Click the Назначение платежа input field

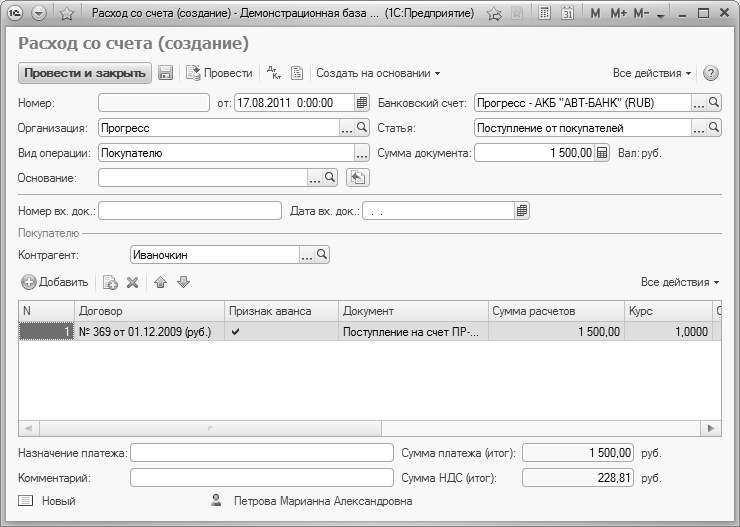262,453
